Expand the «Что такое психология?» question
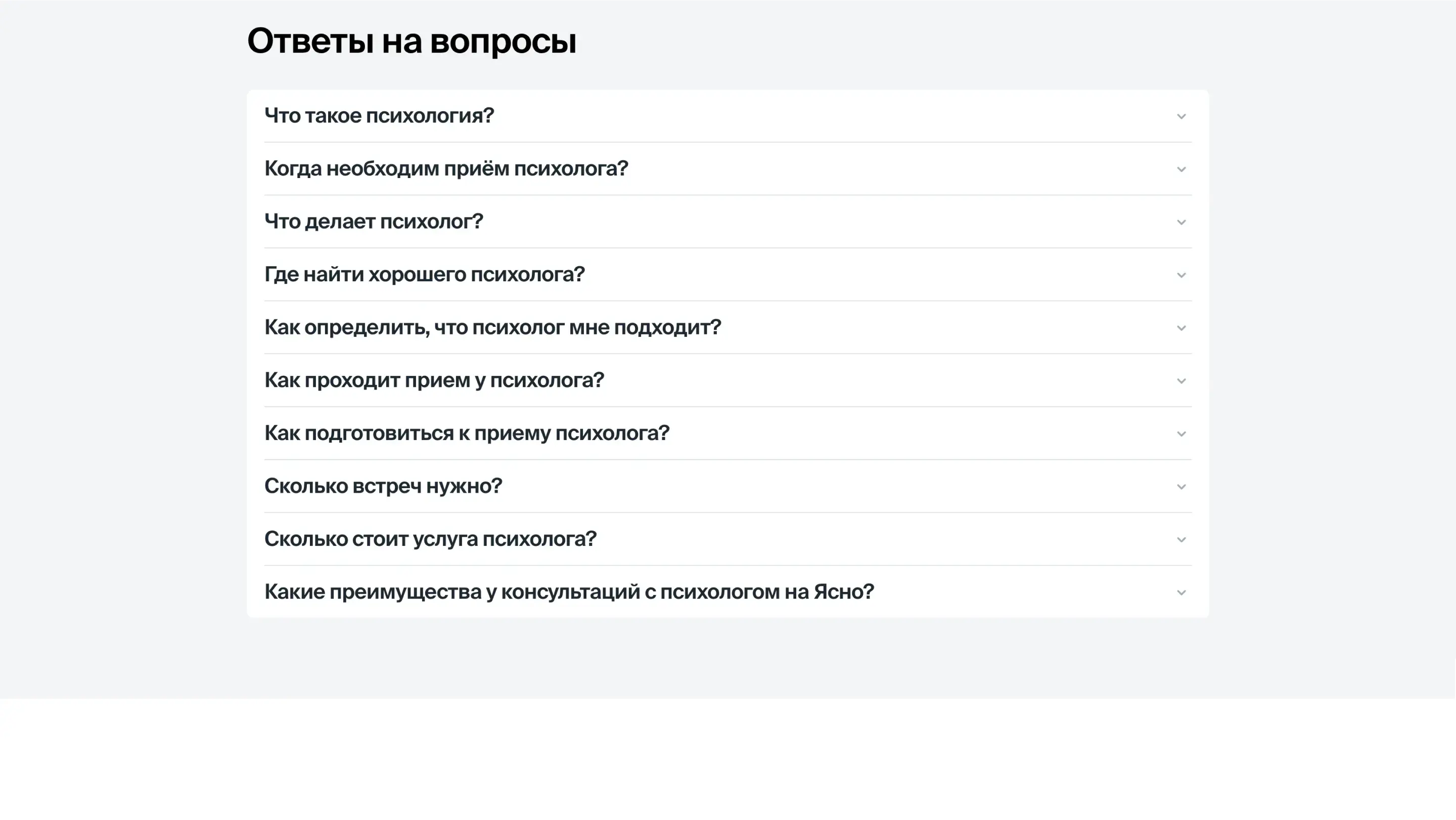 [379, 115]
